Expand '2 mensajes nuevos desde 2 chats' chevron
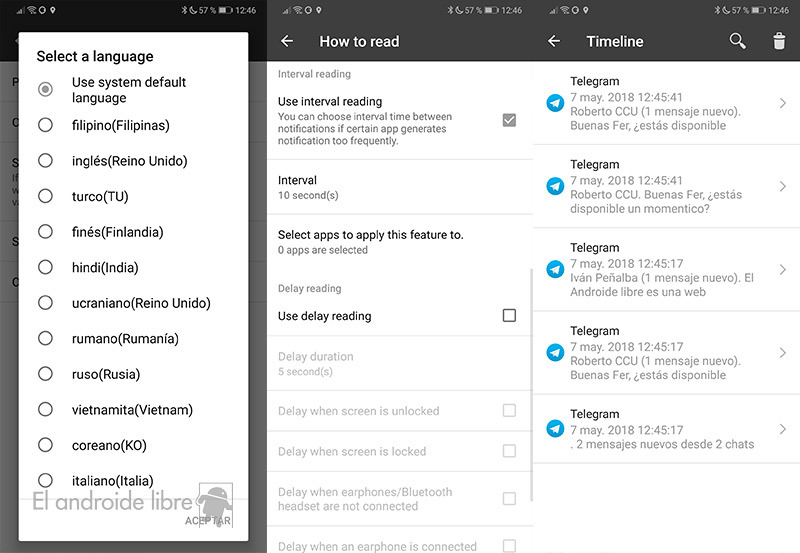Screen dimensions: 800x553 point(783,429)
